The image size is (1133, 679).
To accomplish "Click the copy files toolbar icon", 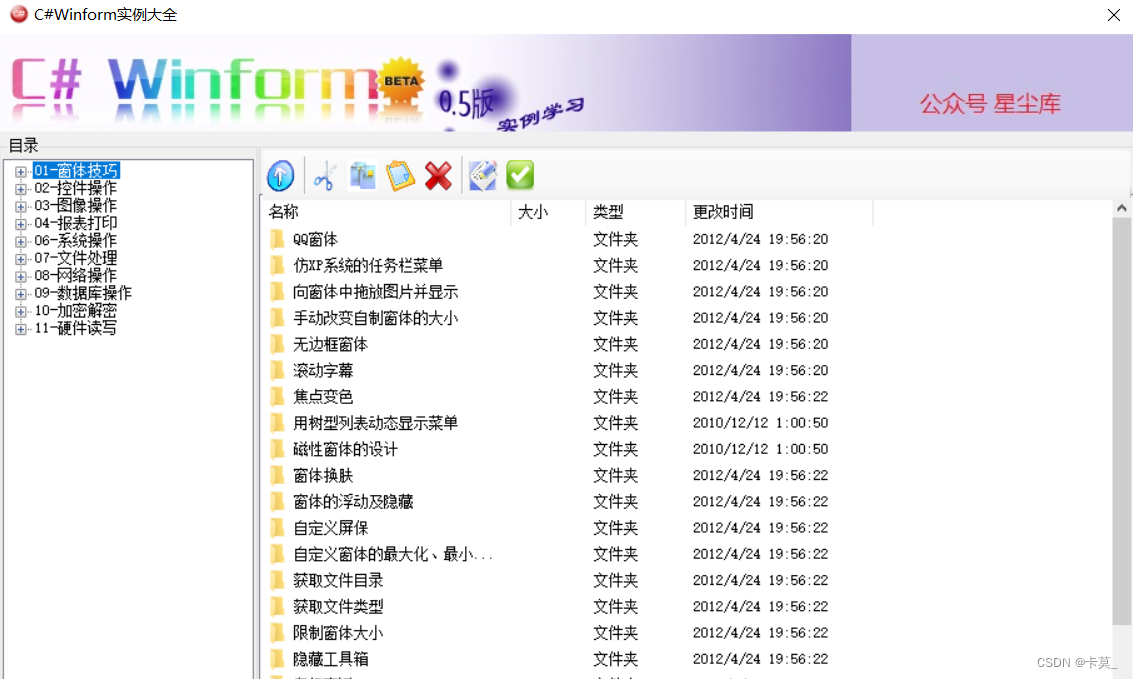I will click(362, 176).
